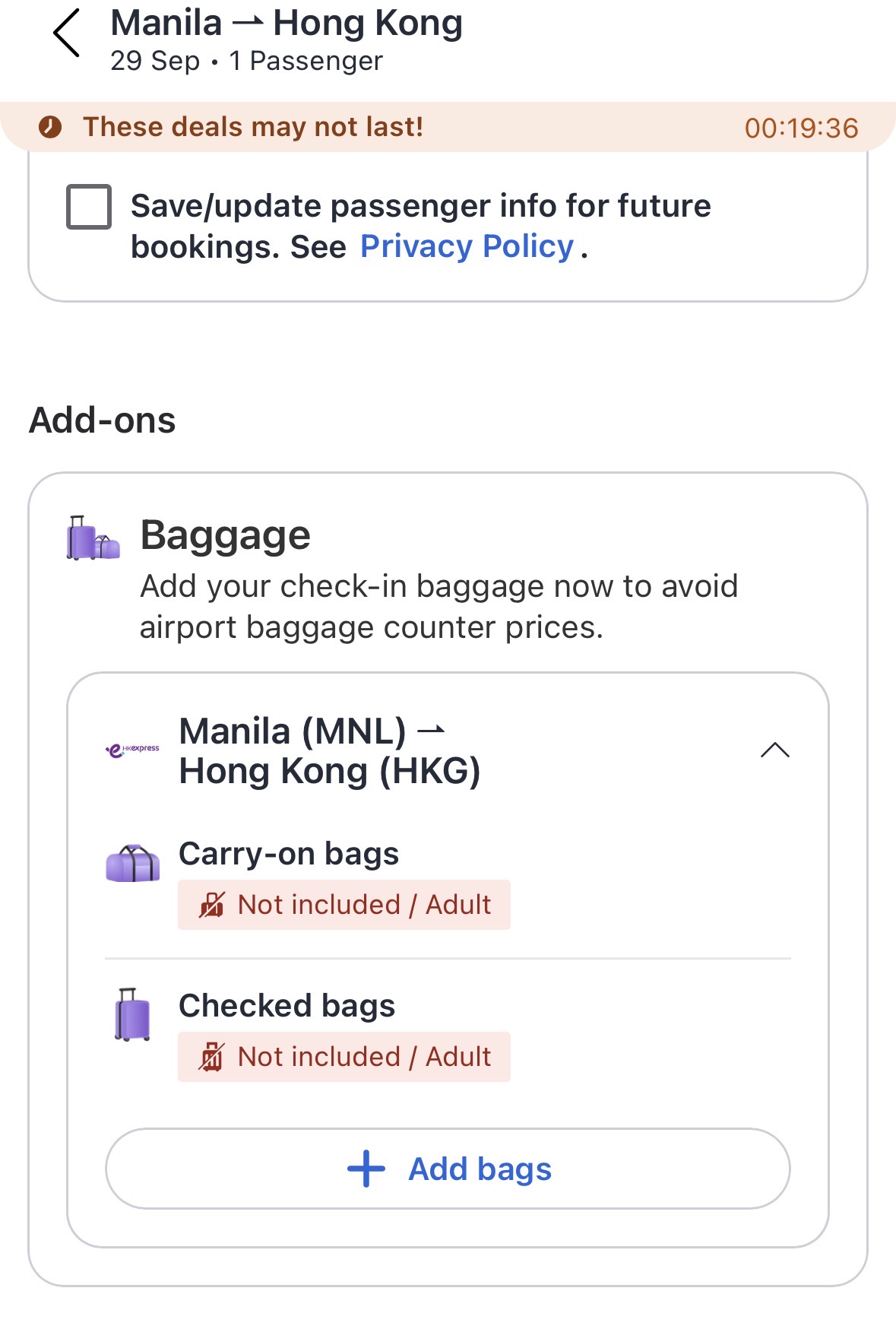
Task: Tap the back arrow icon
Action: coord(67,33)
